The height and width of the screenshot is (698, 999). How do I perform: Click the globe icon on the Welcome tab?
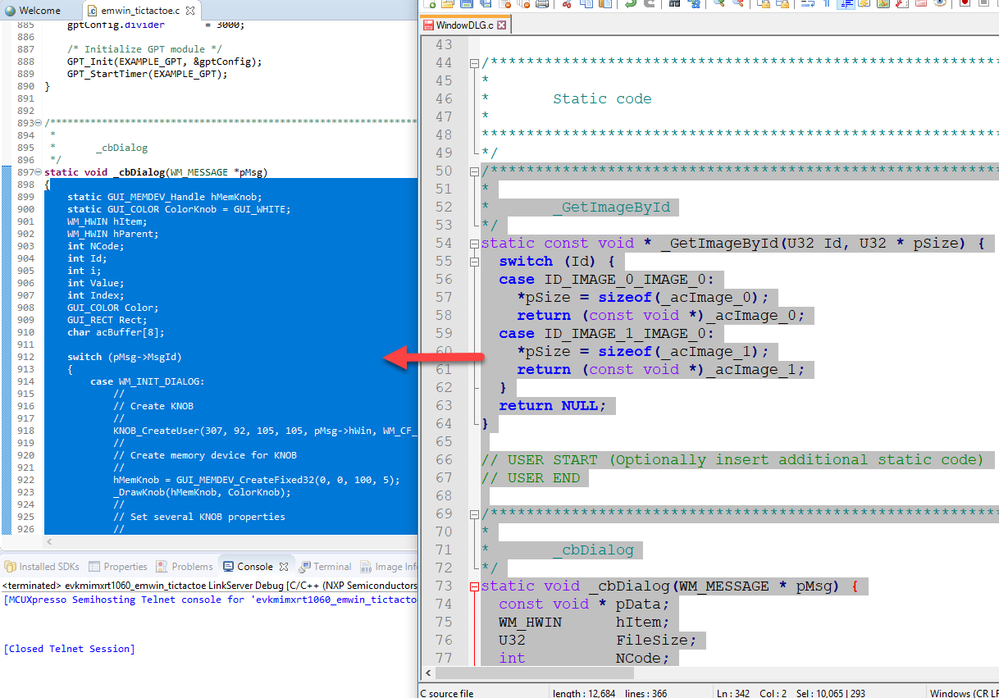(10, 11)
